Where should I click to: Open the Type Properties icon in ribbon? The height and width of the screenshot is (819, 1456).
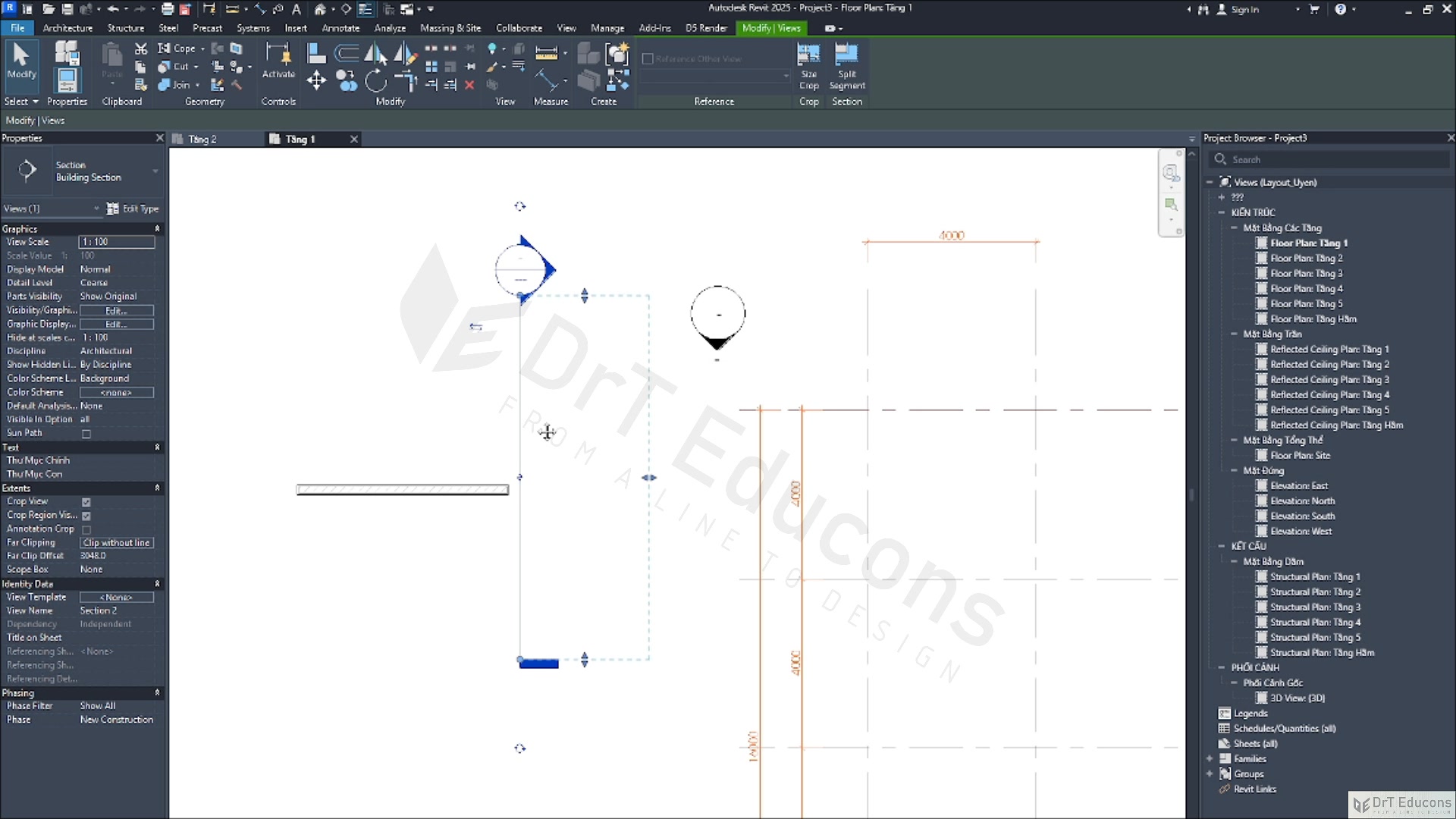click(x=67, y=52)
